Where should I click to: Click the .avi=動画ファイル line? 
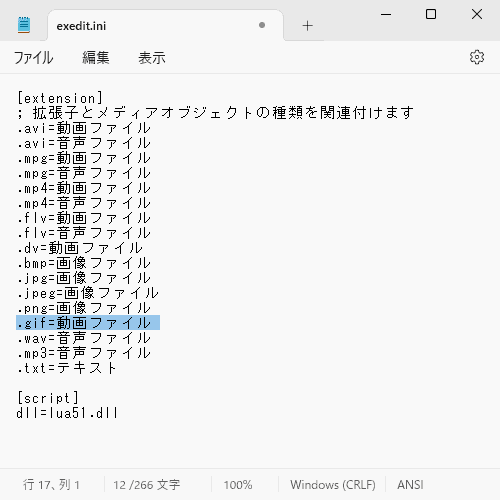[x=84, y=128]
